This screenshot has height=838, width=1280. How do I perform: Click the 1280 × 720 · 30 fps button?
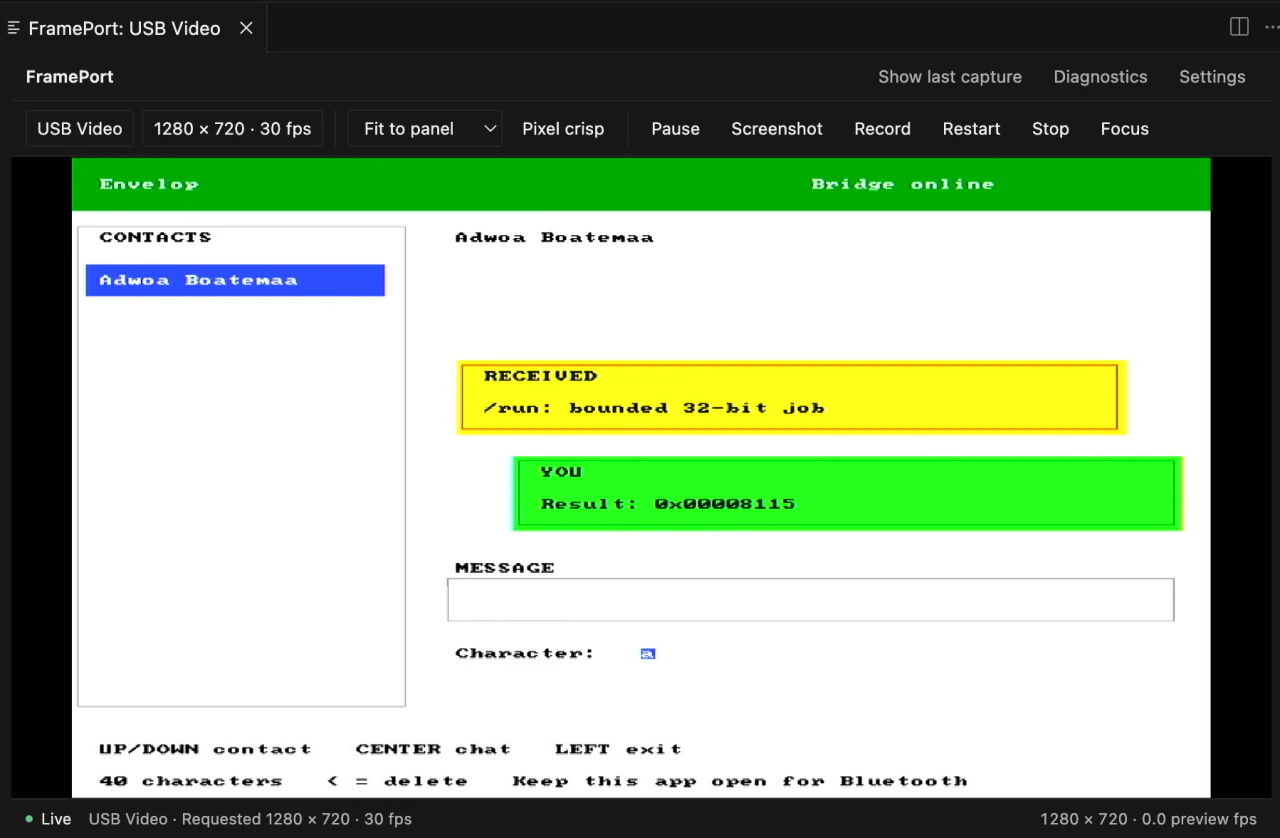233,129
